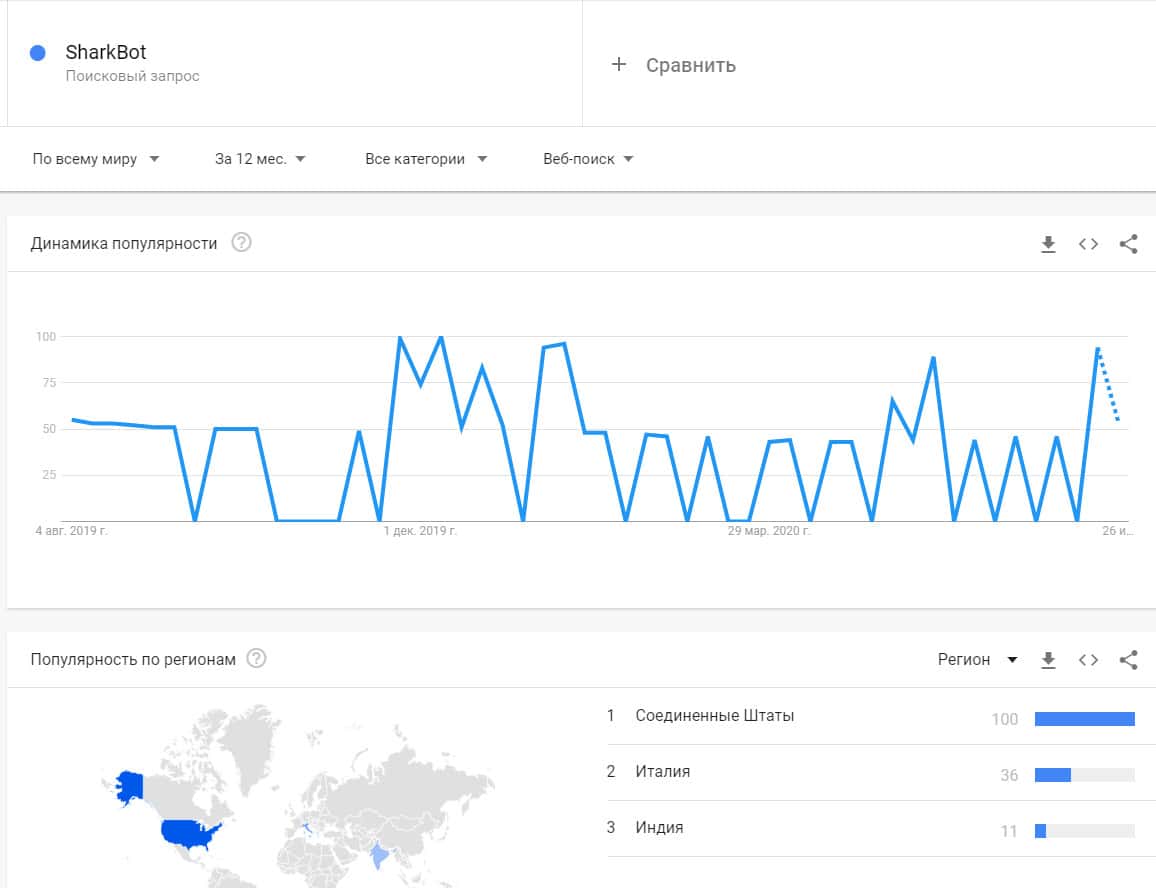
Task: Download the interest over time chart data
Action: 1048,244
